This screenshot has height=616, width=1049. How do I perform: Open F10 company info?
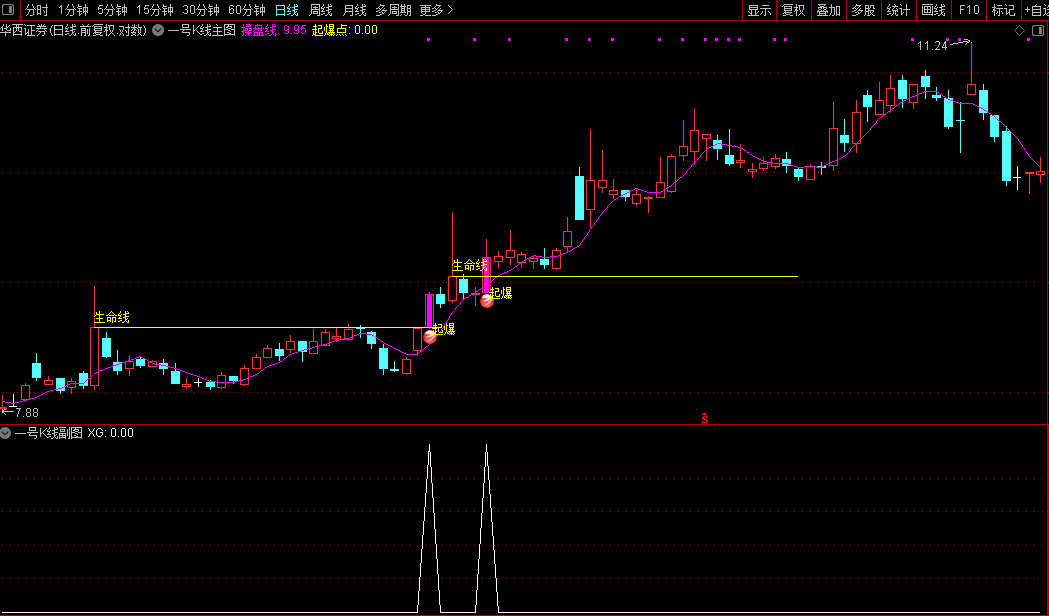pyautogui.click(x=969, y=10)
